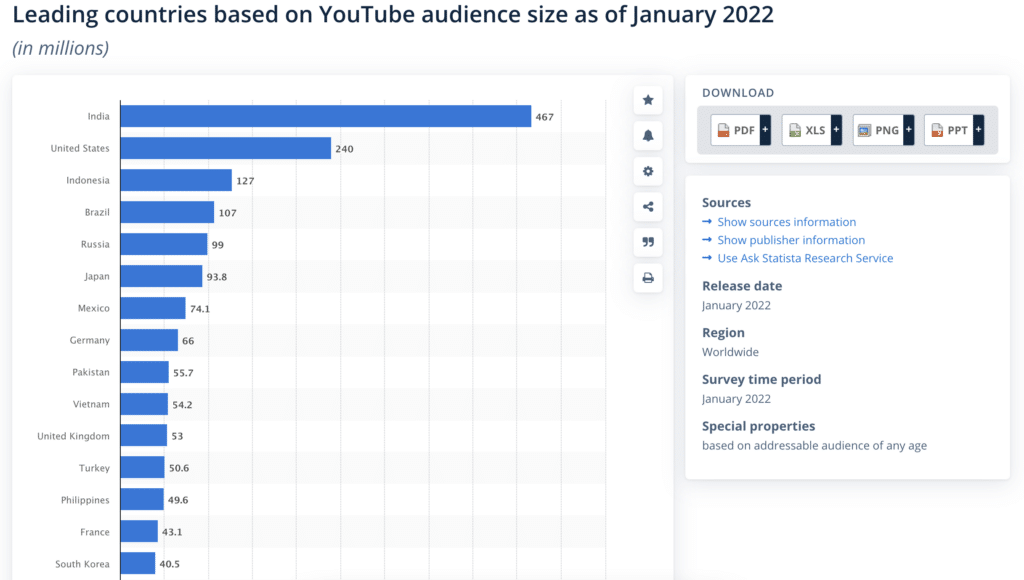
Task: Click the South Korea country label
Action: (82, 564)
